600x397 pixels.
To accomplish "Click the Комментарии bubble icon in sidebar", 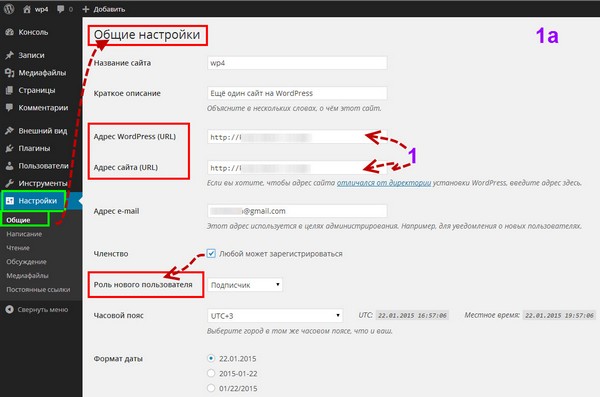I will tap(10, 108).
